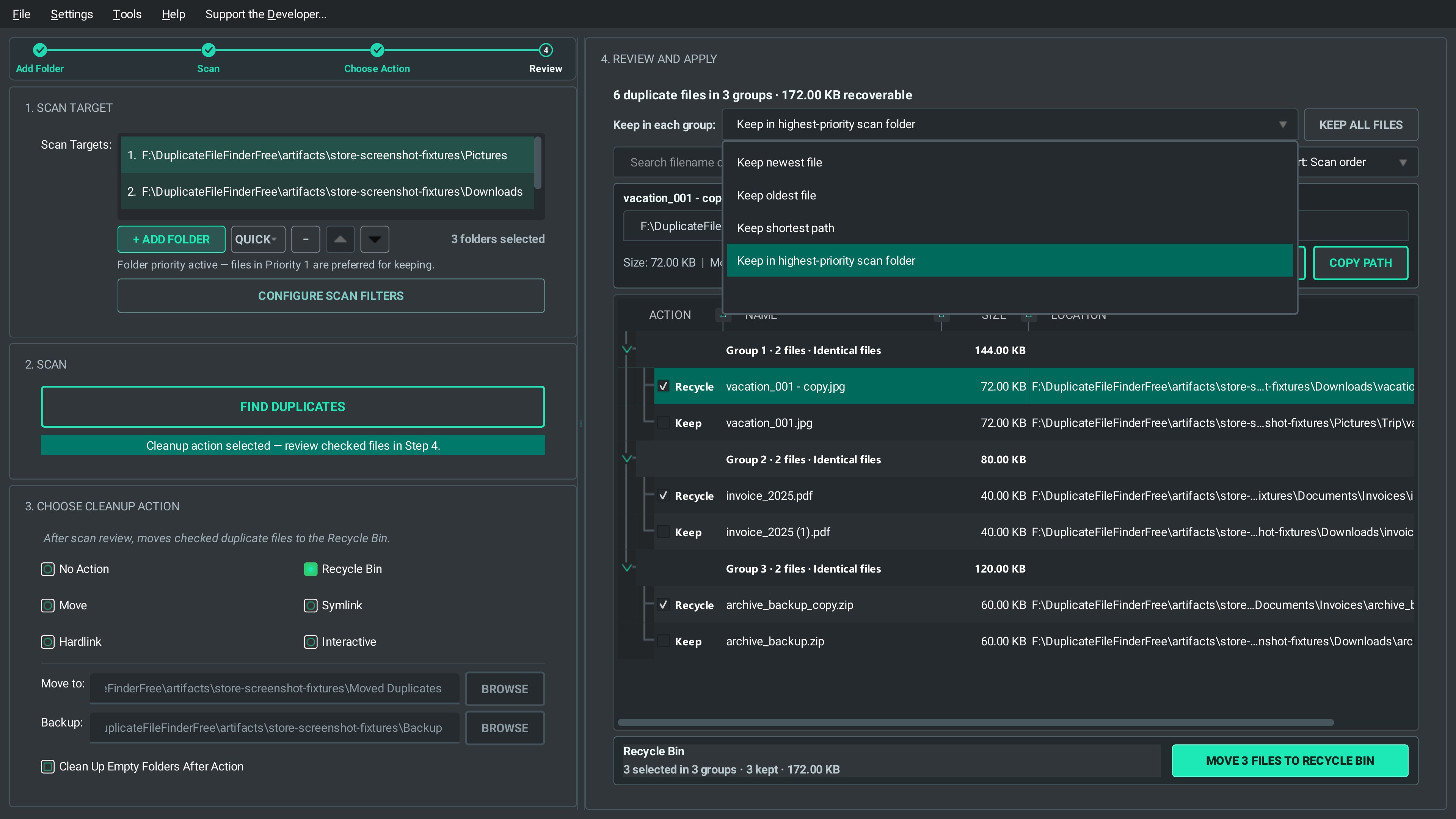Click KEEP ALL FILES button
Screen dimensions: 1456x819
(1360, 125)
